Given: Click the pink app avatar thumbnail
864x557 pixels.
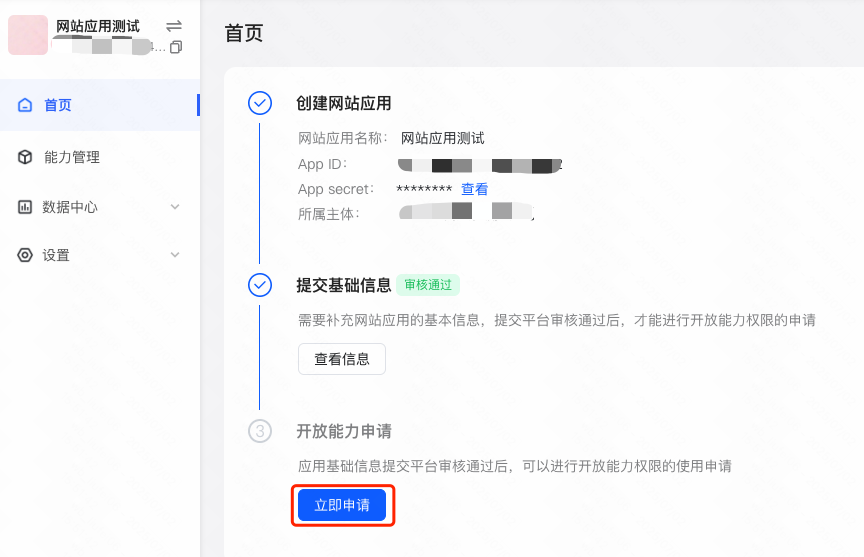Looking at the screenshot, I should [x=28, y=35].
